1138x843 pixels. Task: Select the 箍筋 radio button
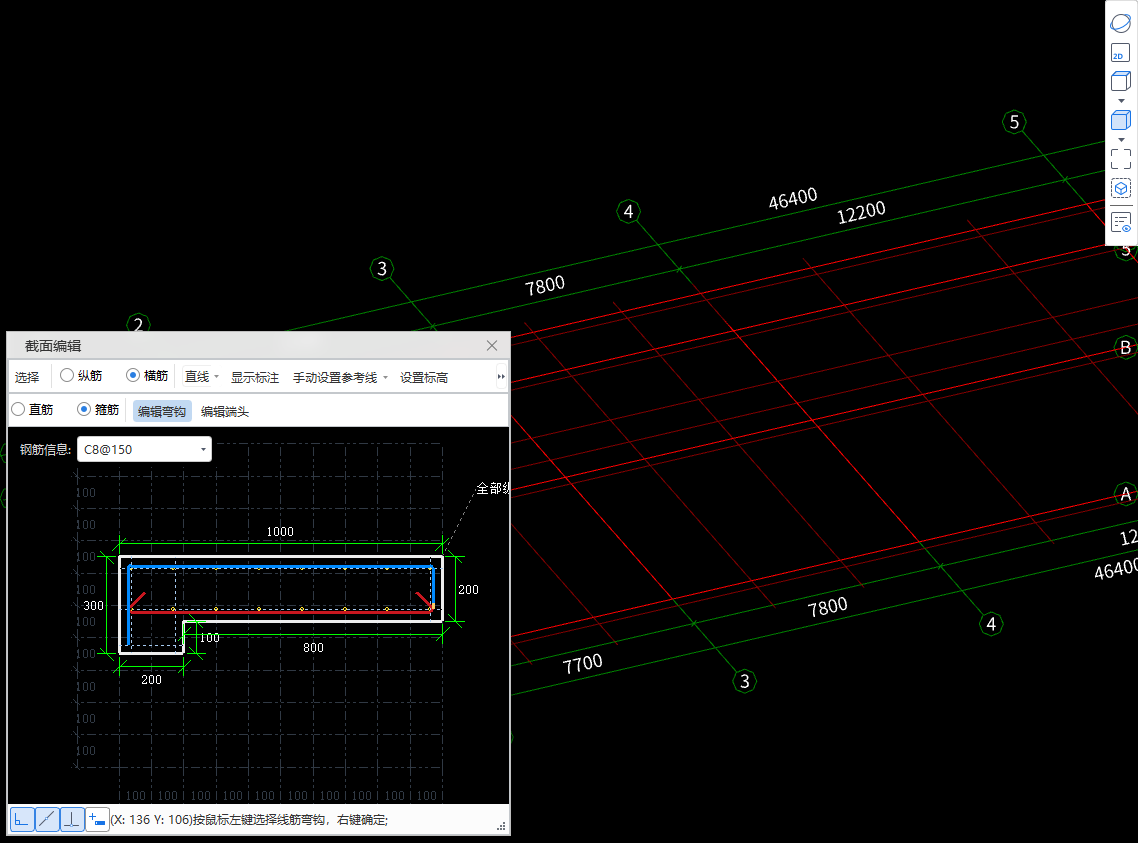84,409
